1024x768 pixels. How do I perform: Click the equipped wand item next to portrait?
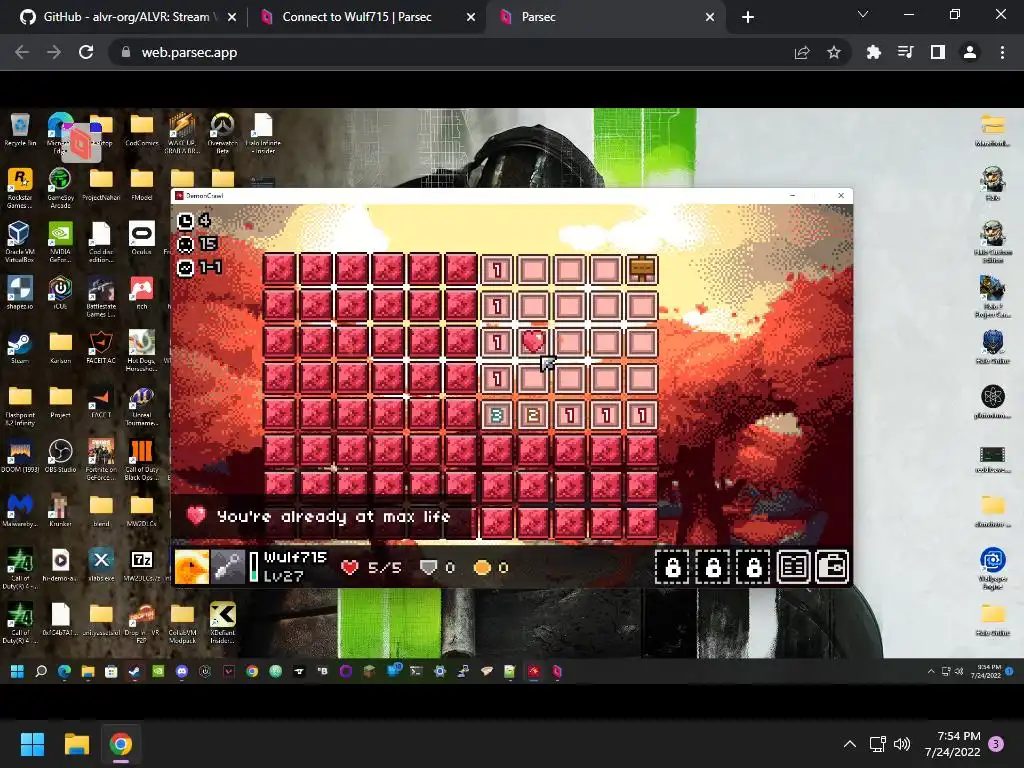point(227,566)
